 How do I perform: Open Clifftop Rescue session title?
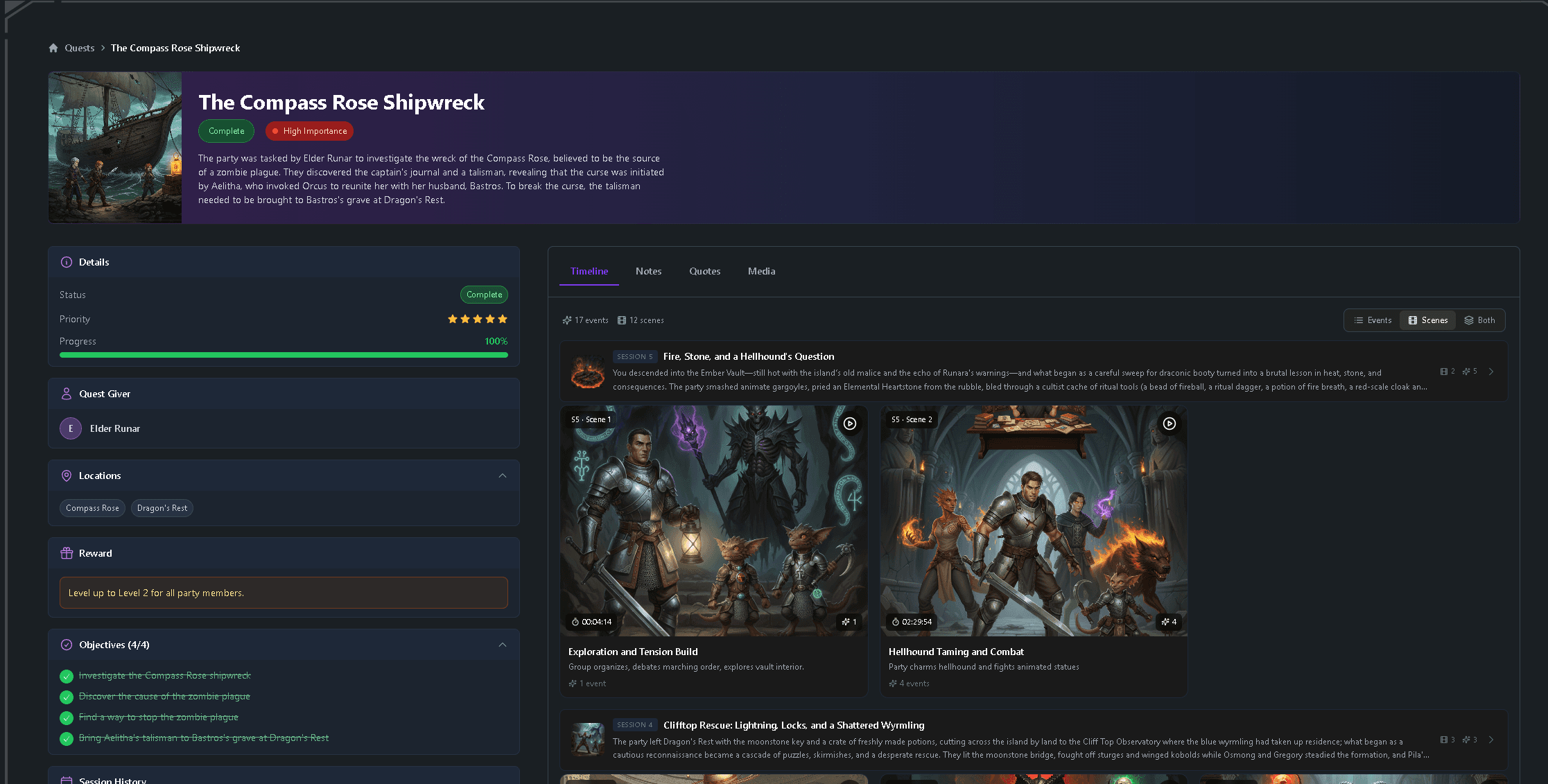[794, 725]
